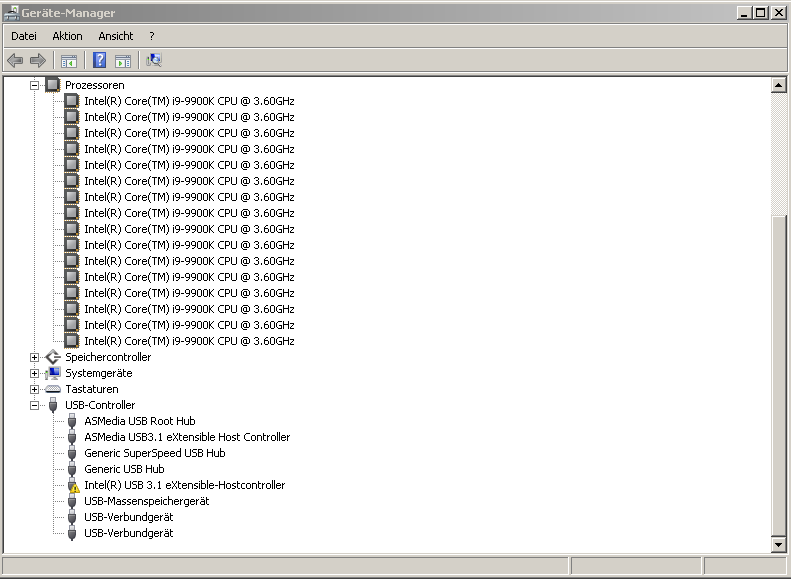Select the Systemgeräte computer icon
The height and width of the screenshot is (579, 791).
click(53, 373)
